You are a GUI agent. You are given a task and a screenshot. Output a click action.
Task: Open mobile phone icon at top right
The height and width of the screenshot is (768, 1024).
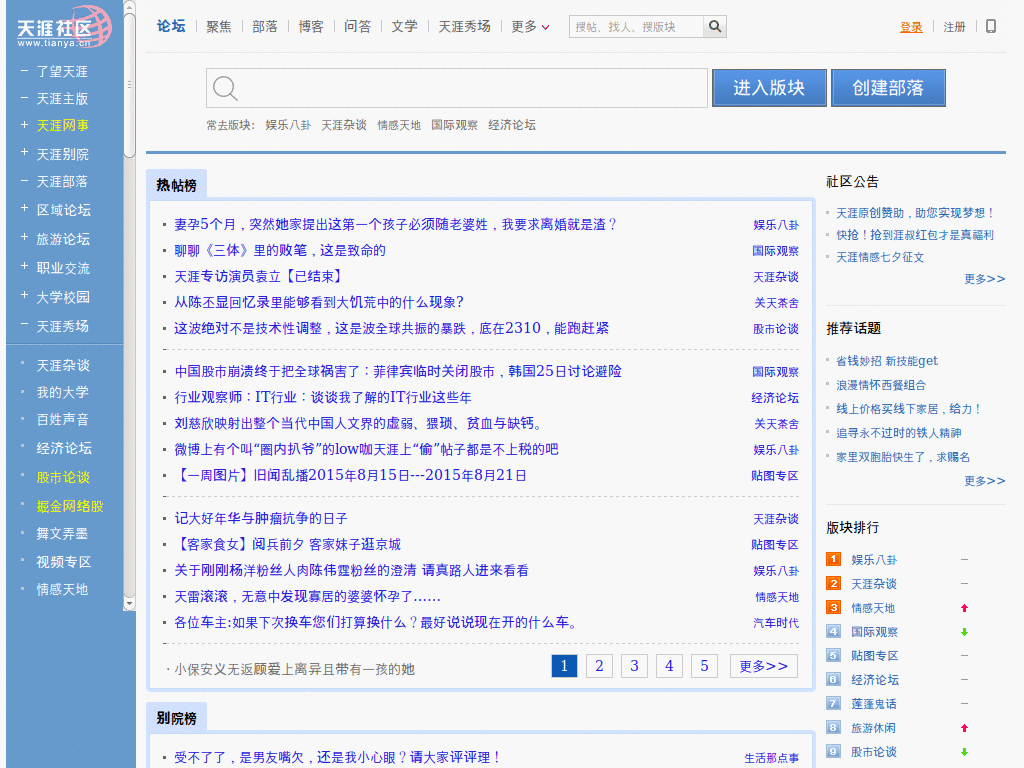pyautogui.click(x=991, y=27)
